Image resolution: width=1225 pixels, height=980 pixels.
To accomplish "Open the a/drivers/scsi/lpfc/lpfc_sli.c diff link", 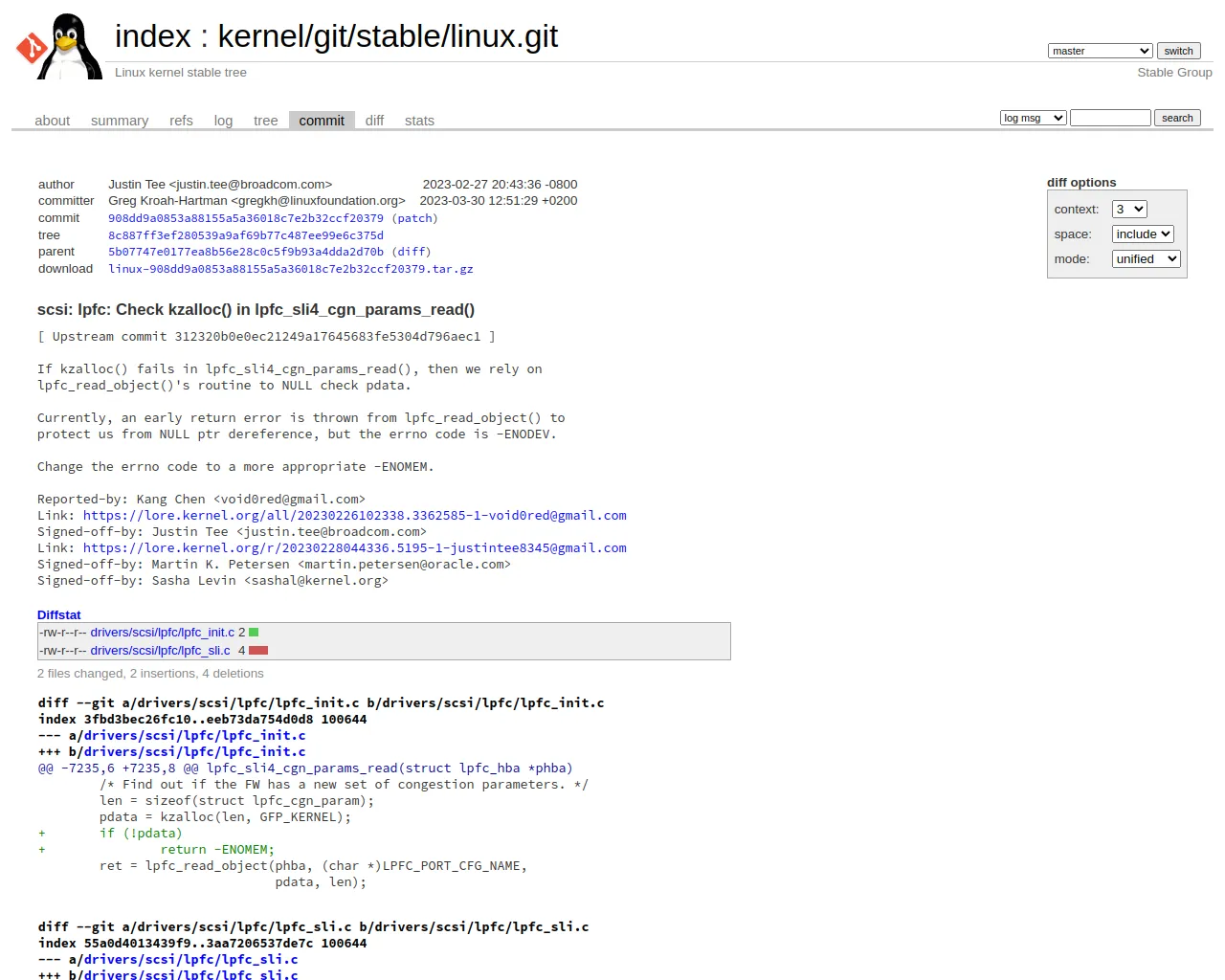I will 190,960.
